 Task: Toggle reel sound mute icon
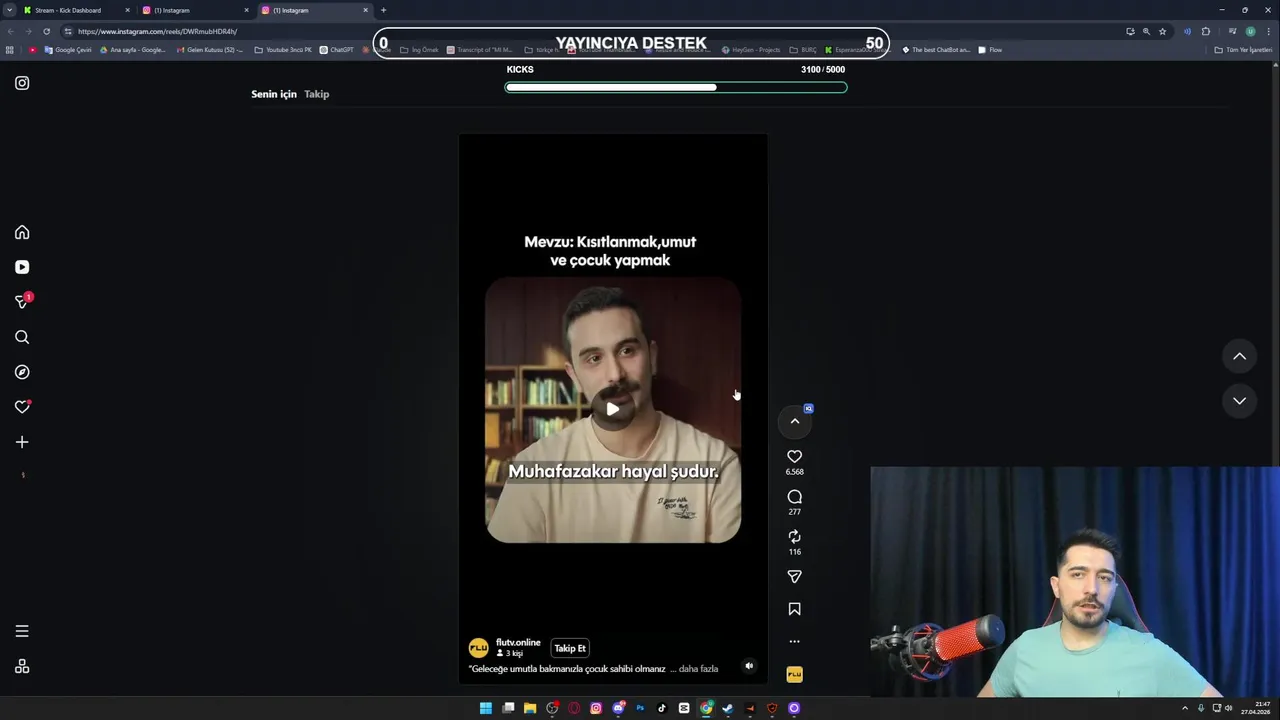click(749, 666)
